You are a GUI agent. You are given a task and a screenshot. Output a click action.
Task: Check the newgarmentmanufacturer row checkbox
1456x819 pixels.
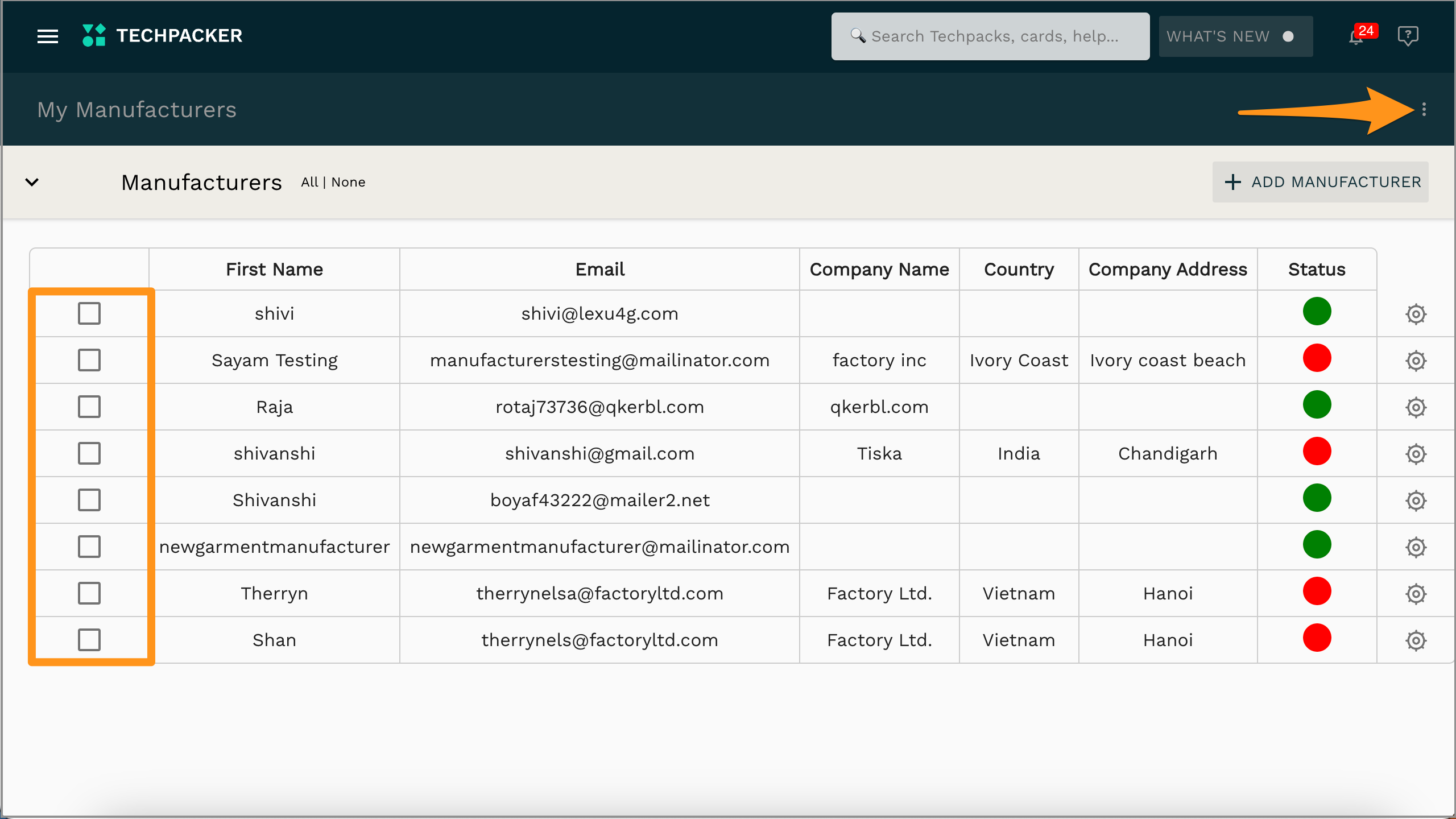click(89, 547)
